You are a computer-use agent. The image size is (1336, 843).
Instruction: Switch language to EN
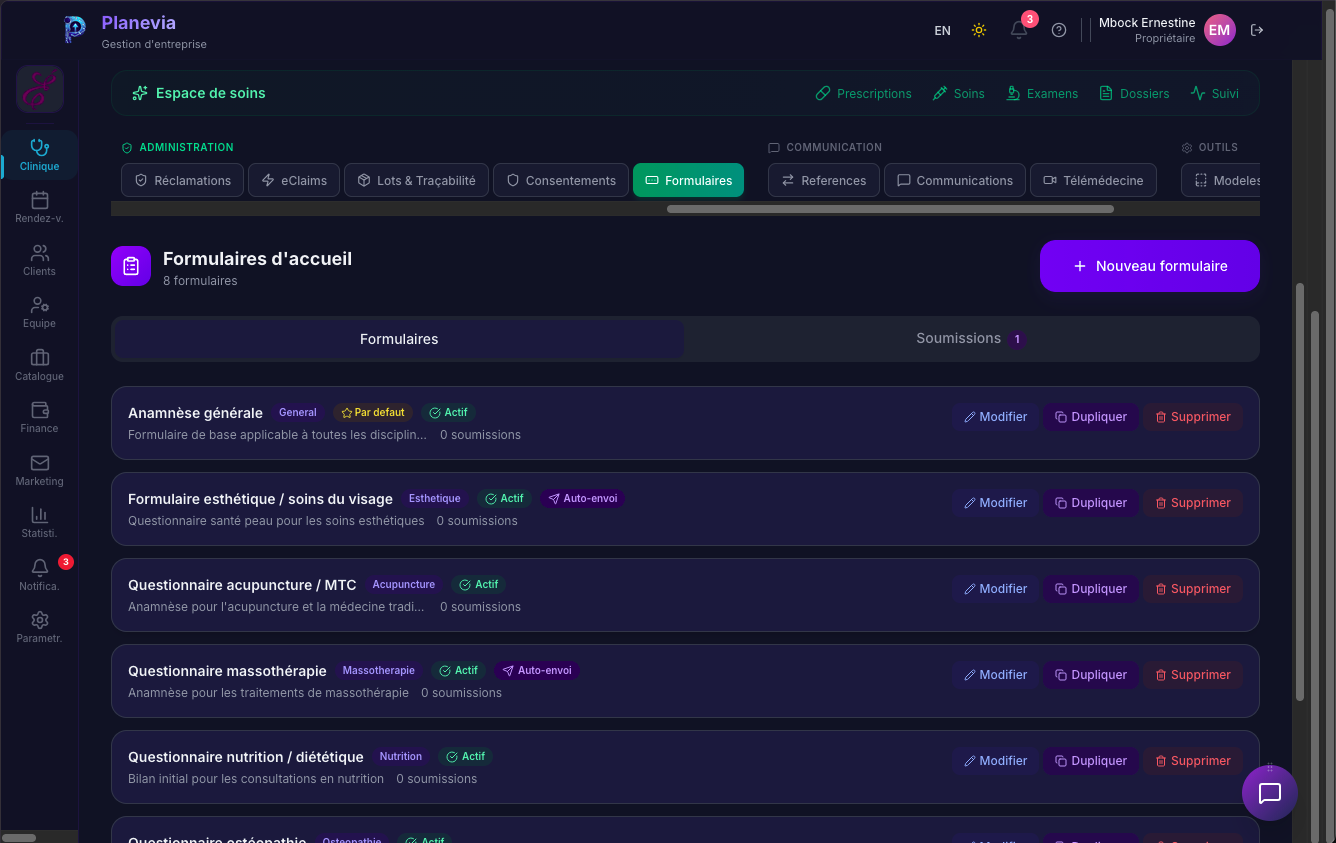point(942,31)
